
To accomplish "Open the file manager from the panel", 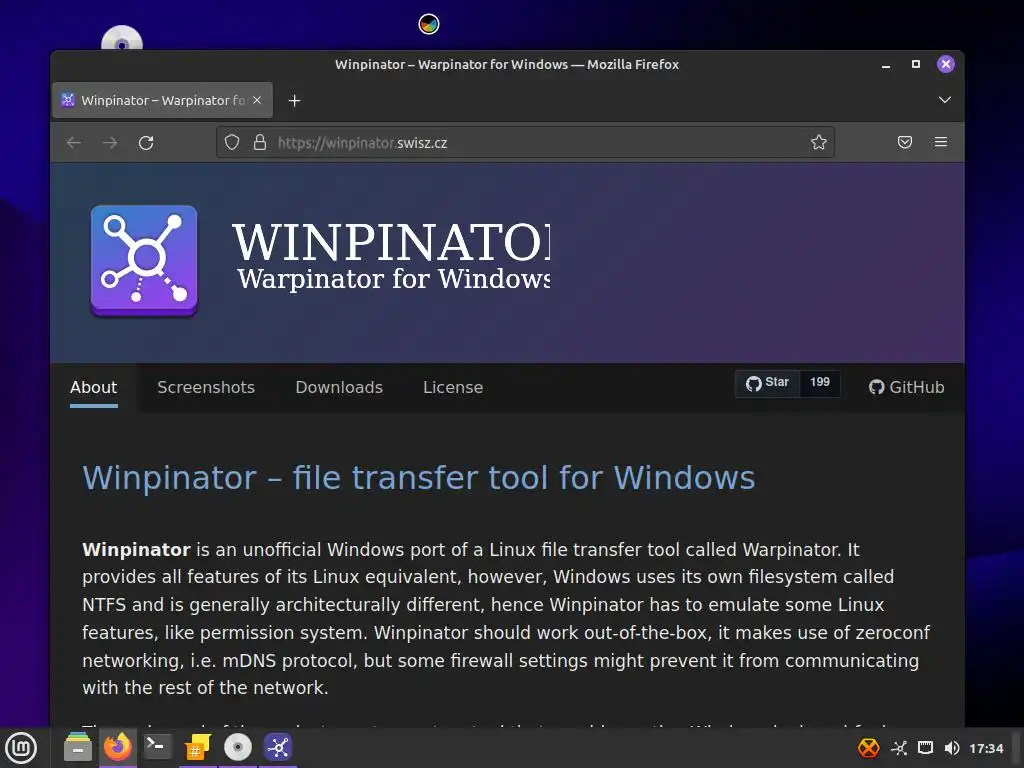I will 78,747.
